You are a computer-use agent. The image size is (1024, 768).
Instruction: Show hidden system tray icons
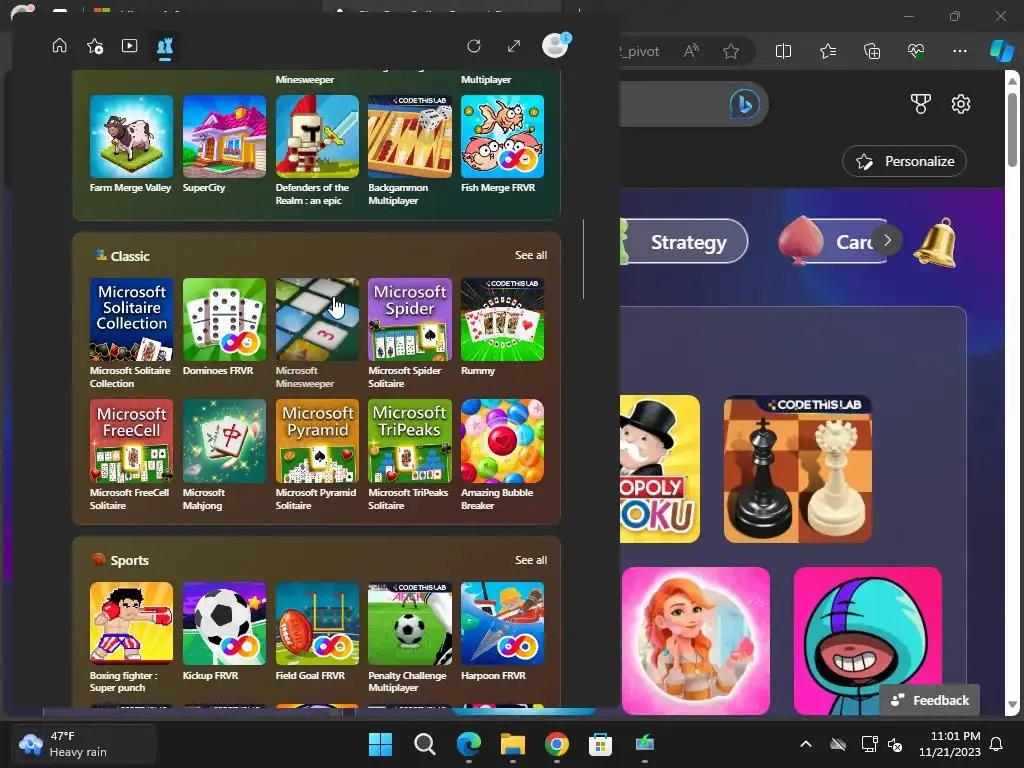806,744
